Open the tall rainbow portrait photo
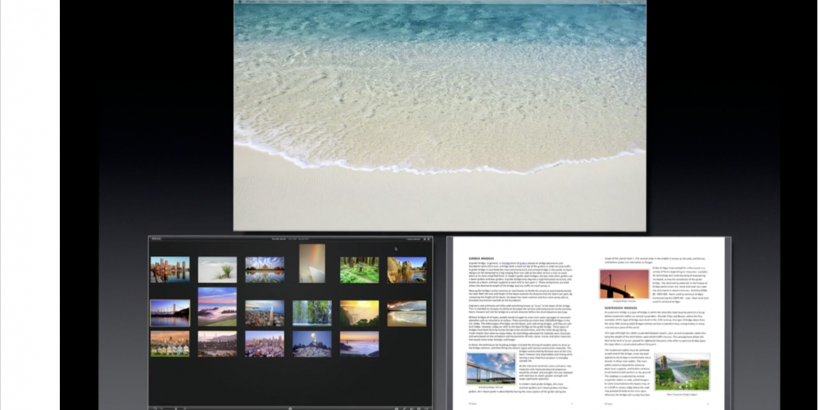The width and height of the screenshot is (820, 410). 312,263
